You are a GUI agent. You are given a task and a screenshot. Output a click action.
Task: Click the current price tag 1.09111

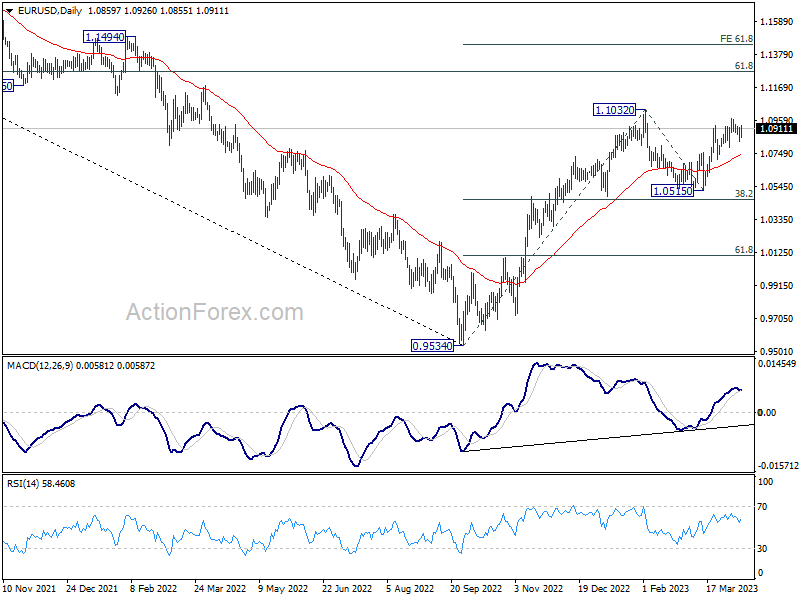(x=776, y=129)
